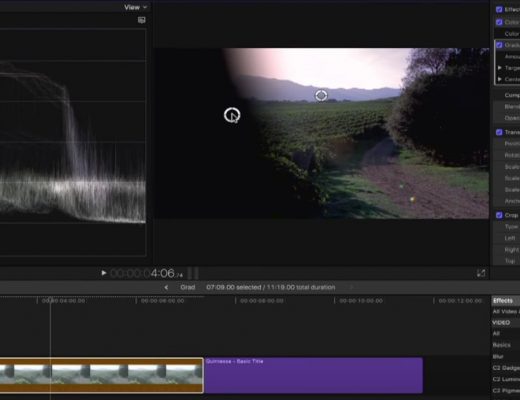Disable the Color effect checkbox in inspector
The width and height of the screenshot is (520, 400).
coord(499,22)
